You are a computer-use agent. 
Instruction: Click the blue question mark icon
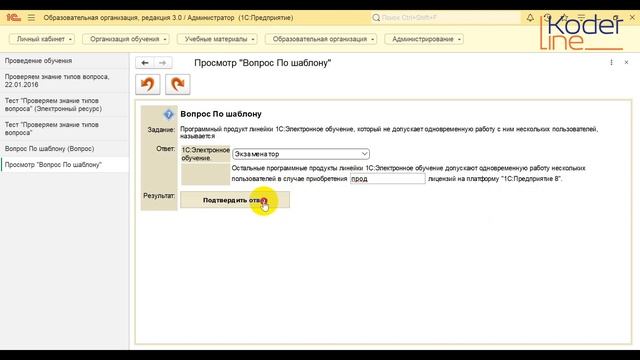[168, 114]
